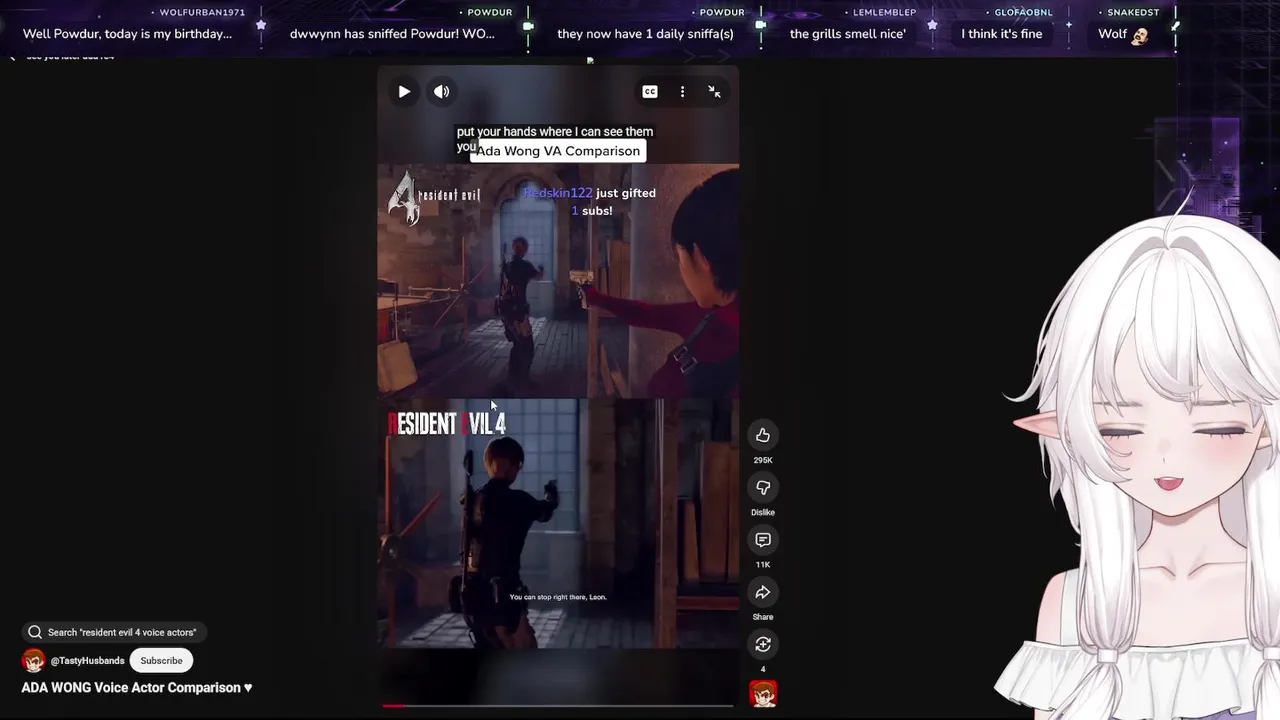Screen dimensions: 1280x720
Task: Click the "the grills smell nice" message
Action: tap(848, 34)
